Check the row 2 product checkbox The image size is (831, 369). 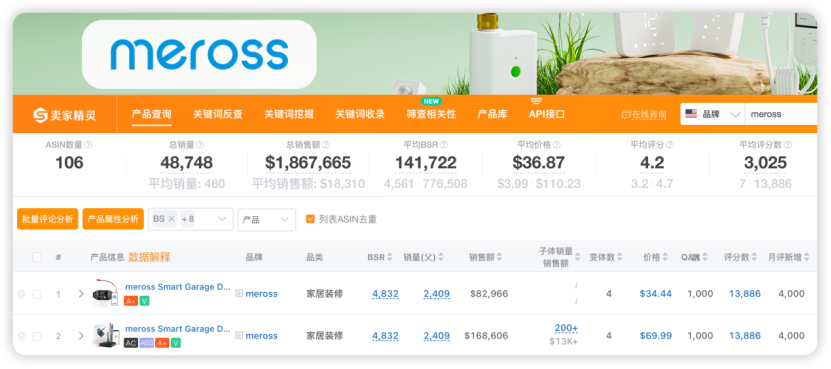37,336
